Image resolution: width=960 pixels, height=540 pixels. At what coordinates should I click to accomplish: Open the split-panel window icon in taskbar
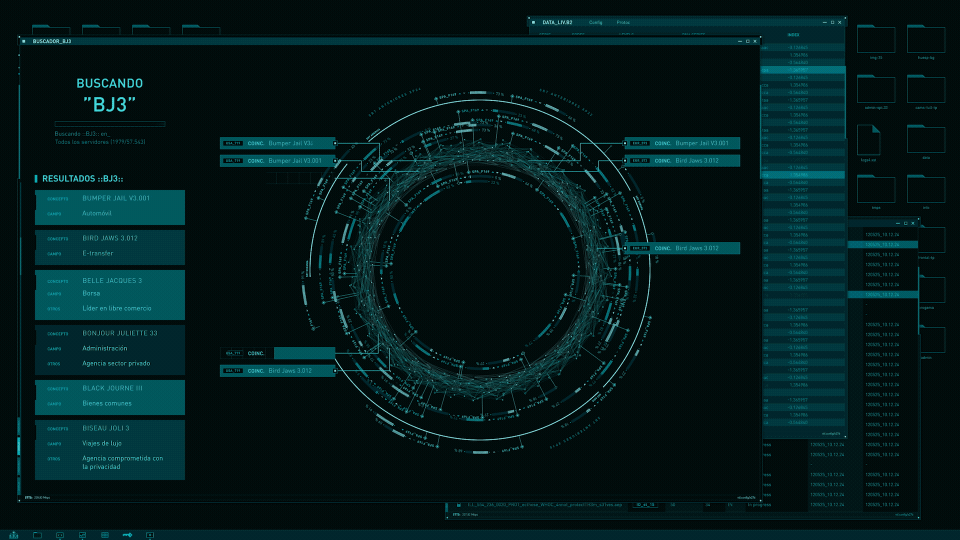click(82, 535)
